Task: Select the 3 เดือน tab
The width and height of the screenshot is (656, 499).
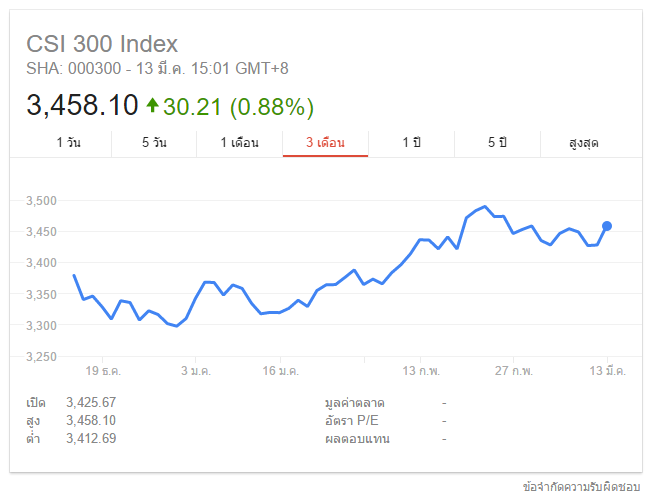Action: [326, 143]
